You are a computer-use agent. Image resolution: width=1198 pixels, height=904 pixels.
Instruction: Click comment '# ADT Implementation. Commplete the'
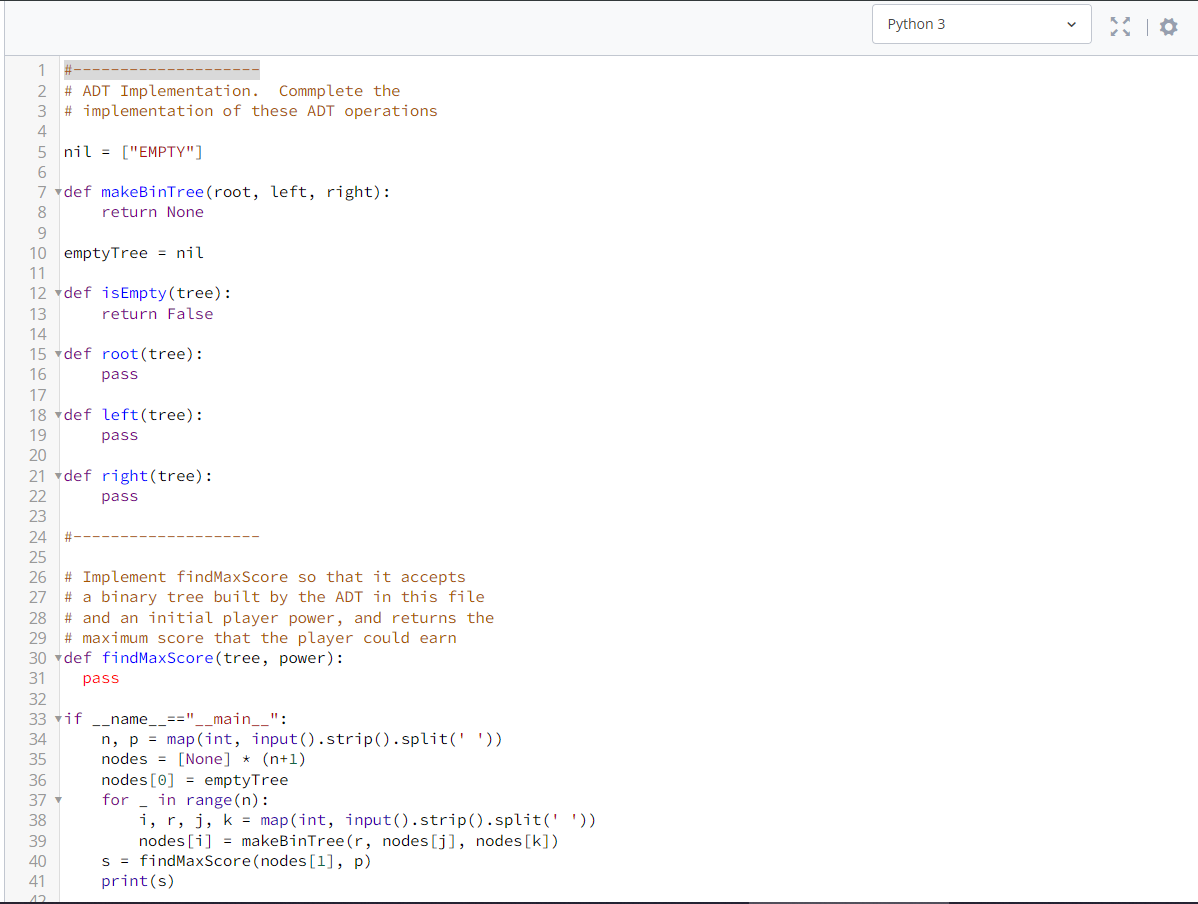(x=232, y=91)
